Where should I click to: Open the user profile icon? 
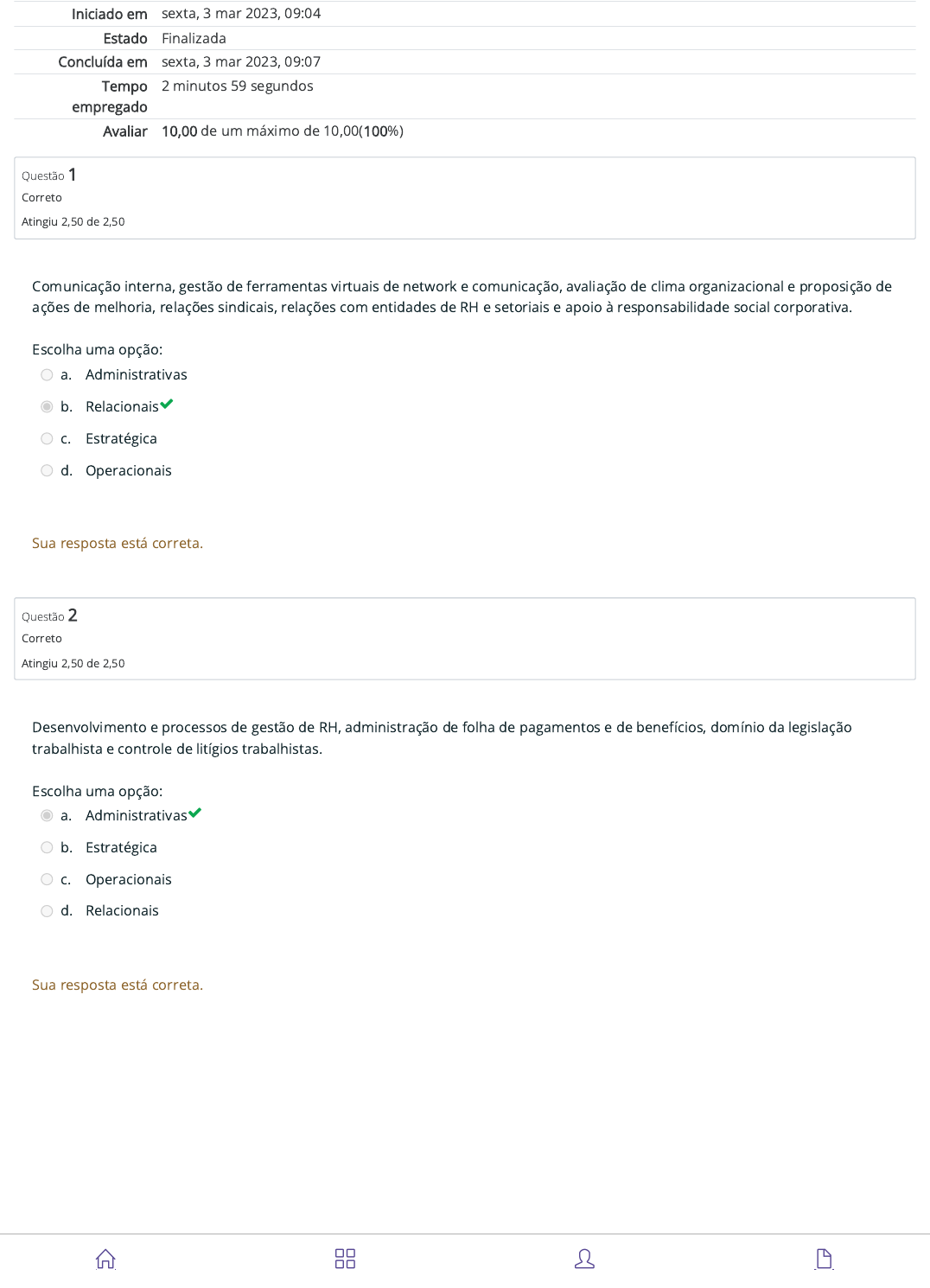click(x=584, y=1259)
